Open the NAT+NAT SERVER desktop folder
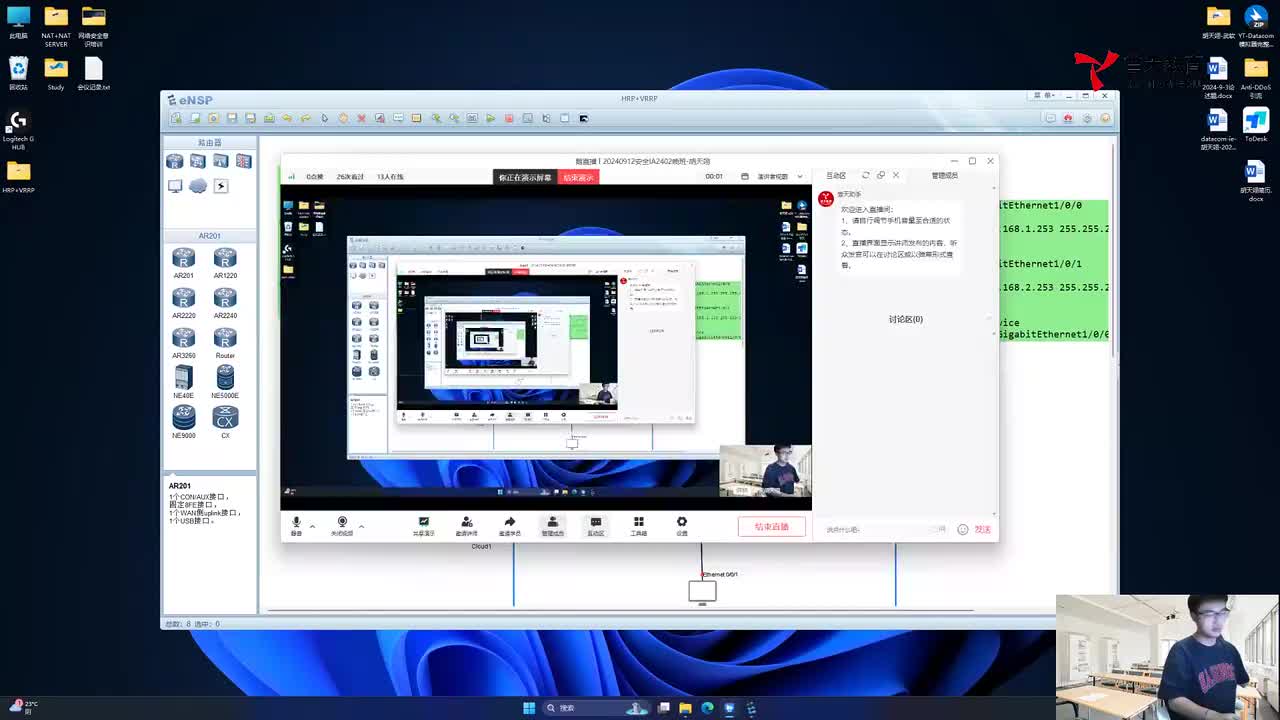The height and width of the screenshot is (720, 1280). (56, 27)
